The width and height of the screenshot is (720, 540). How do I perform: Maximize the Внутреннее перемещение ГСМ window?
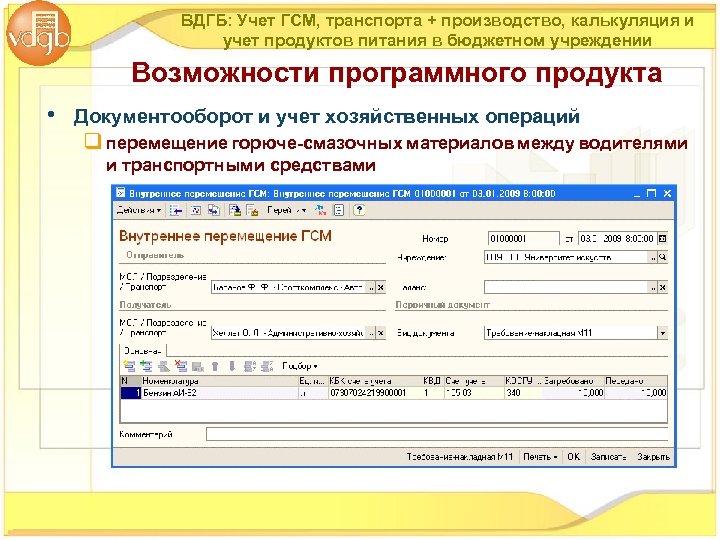(652, 194)
